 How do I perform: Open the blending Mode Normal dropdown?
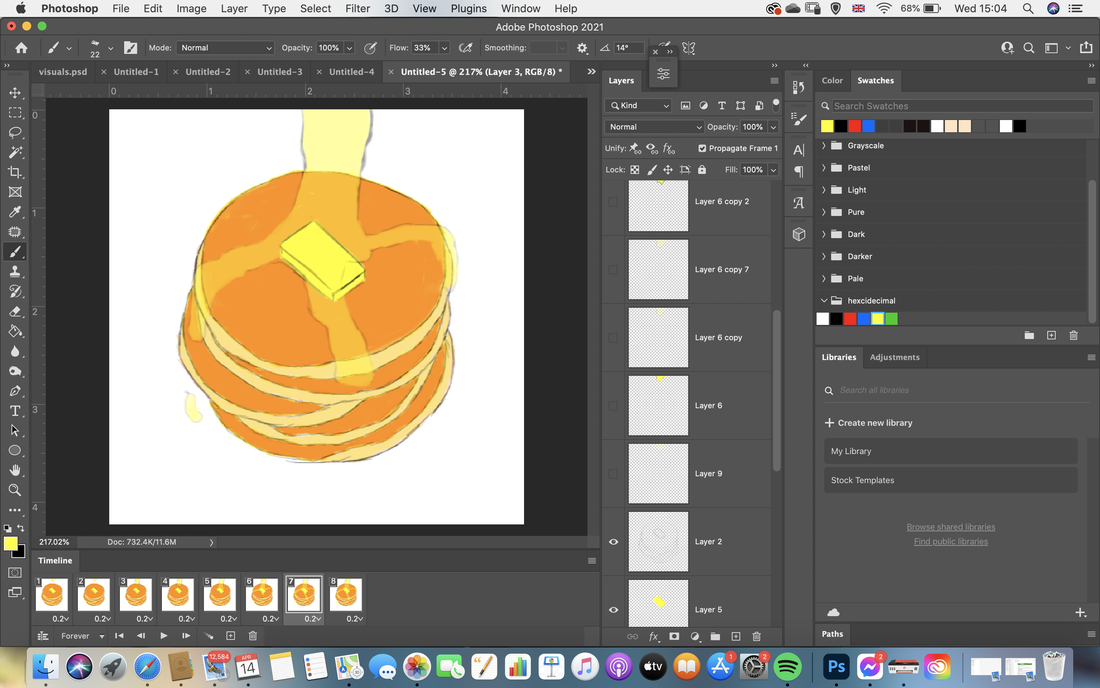coord(225,48)
